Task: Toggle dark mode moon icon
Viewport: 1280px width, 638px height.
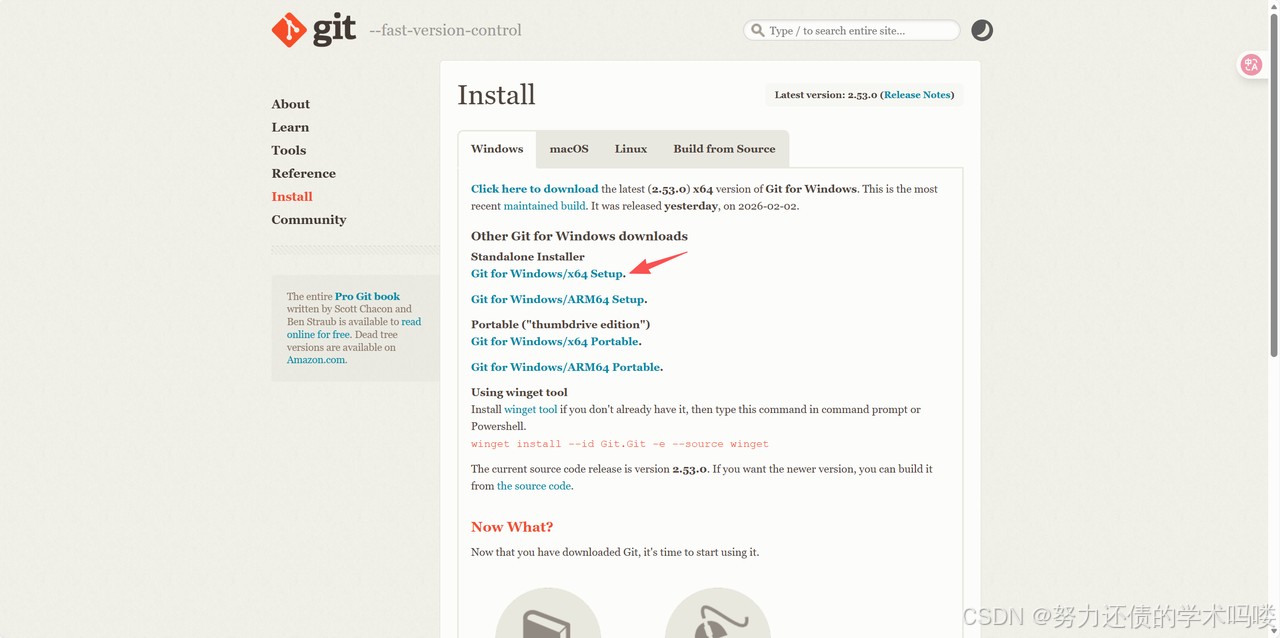Action: pyautogui.click(x=982, y=31)
